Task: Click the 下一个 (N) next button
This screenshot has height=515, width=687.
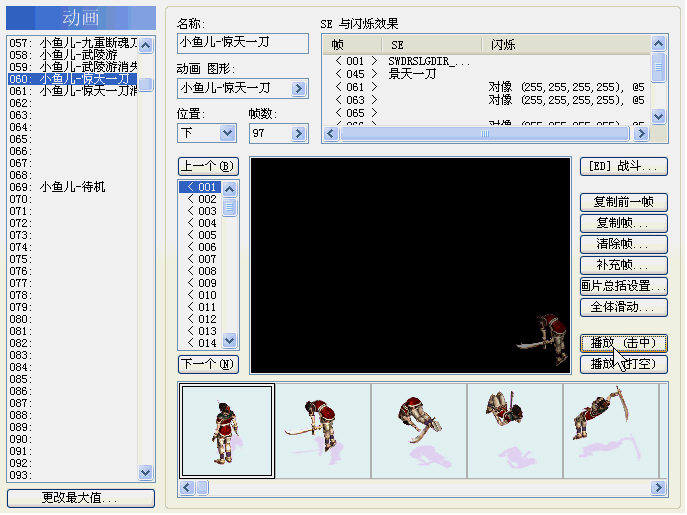Action: (x=208, y=364)
